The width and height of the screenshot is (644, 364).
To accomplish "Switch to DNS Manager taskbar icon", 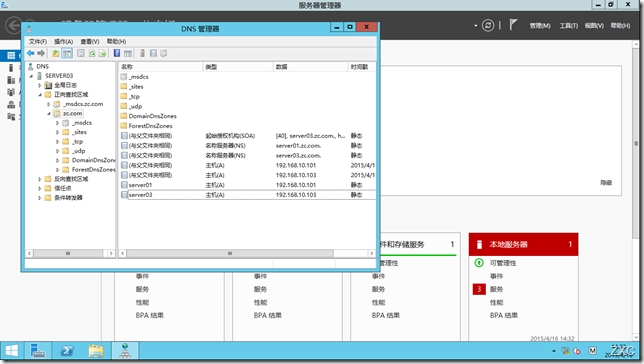I will [x=125, y=351].
